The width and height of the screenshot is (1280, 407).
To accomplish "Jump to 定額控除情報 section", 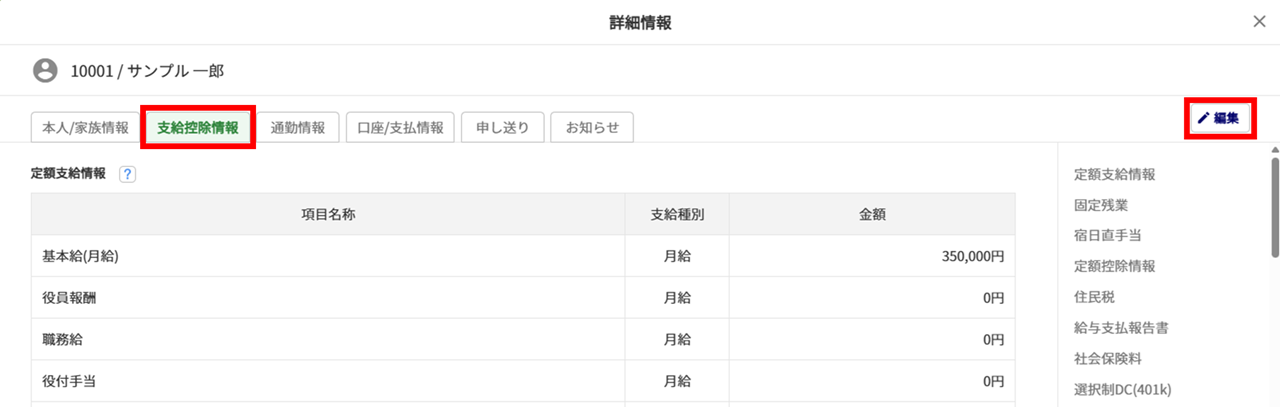I will (x=1114, y=266).
